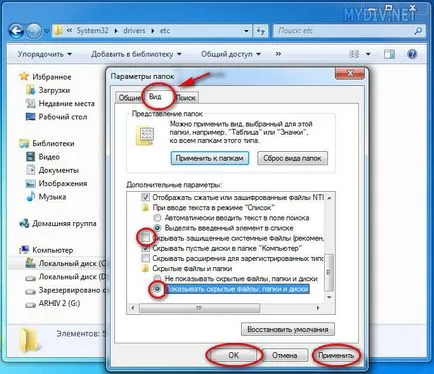Click the При вводе текста в режиме Список folder icon

coord(145,208)
